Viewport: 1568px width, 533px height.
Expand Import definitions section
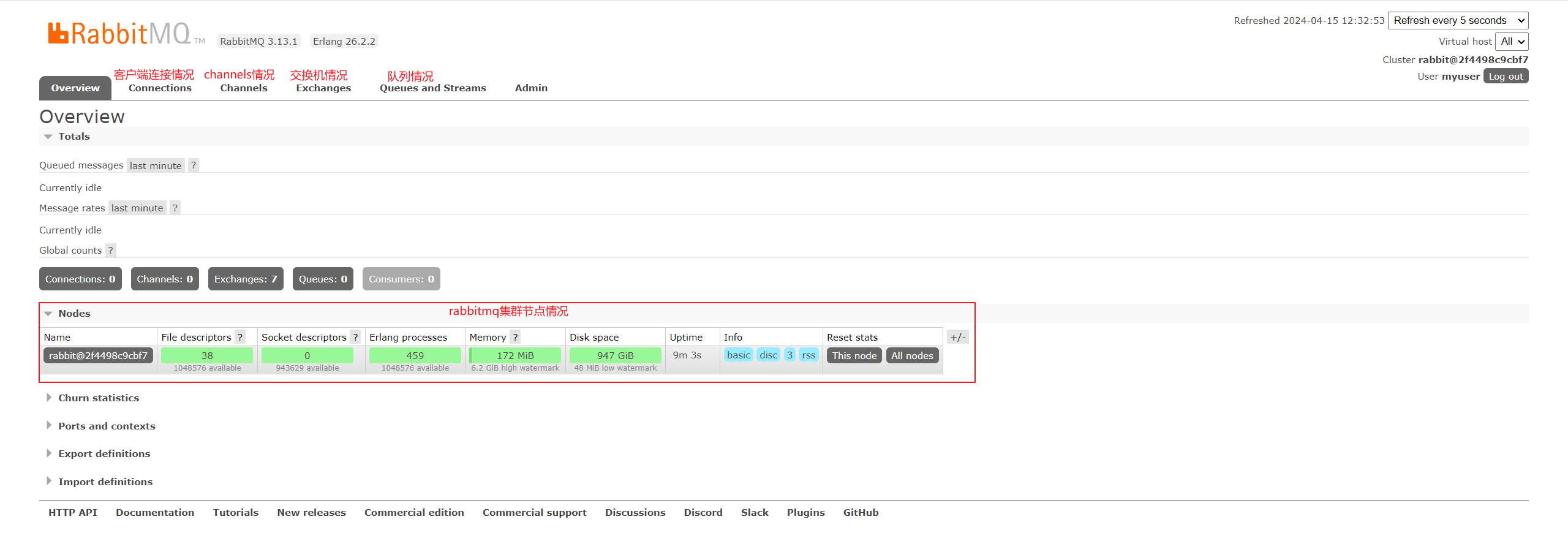[100, 482]
